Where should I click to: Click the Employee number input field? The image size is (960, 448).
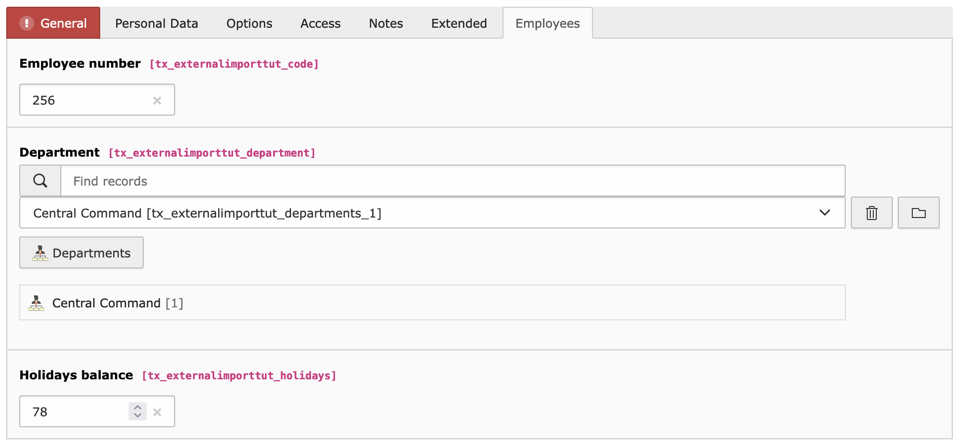(x=85, y=100)
